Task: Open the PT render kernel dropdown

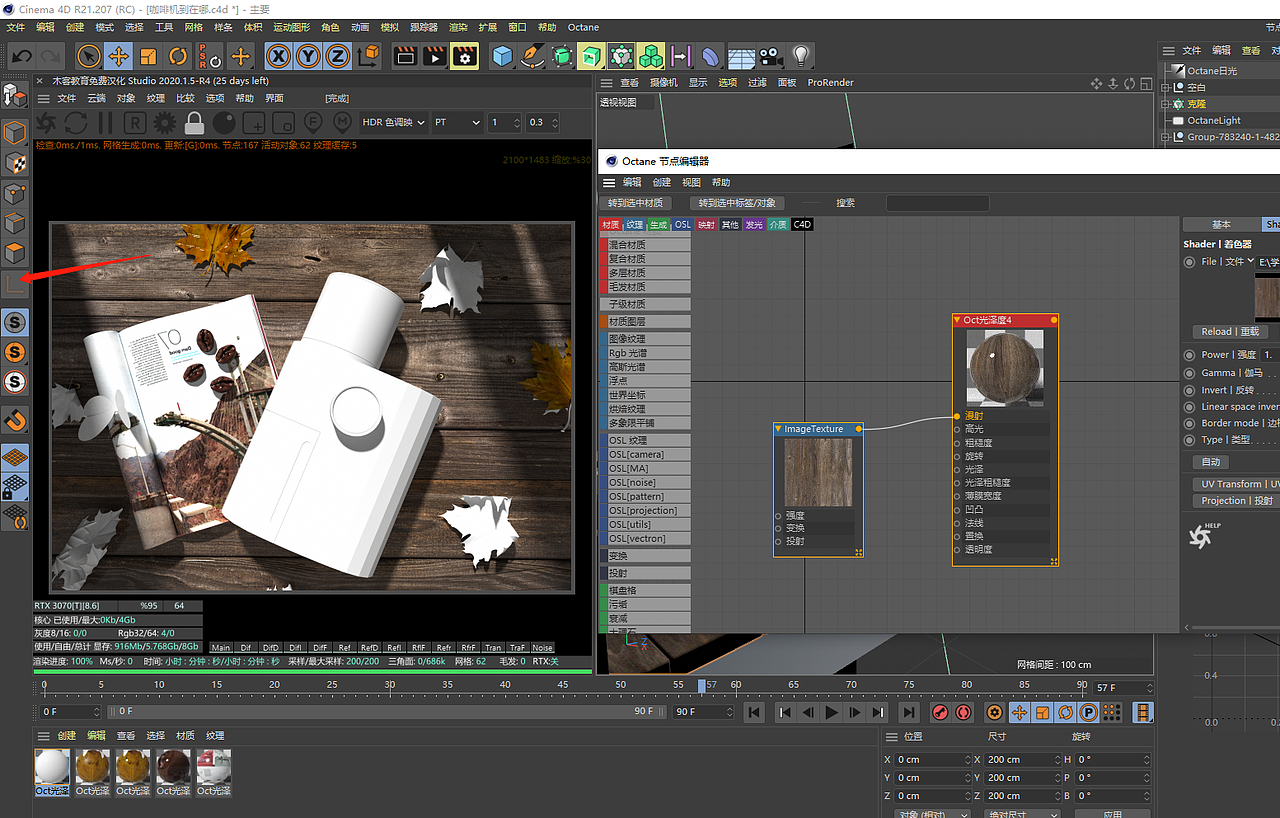Action: [x=456, y=122]
